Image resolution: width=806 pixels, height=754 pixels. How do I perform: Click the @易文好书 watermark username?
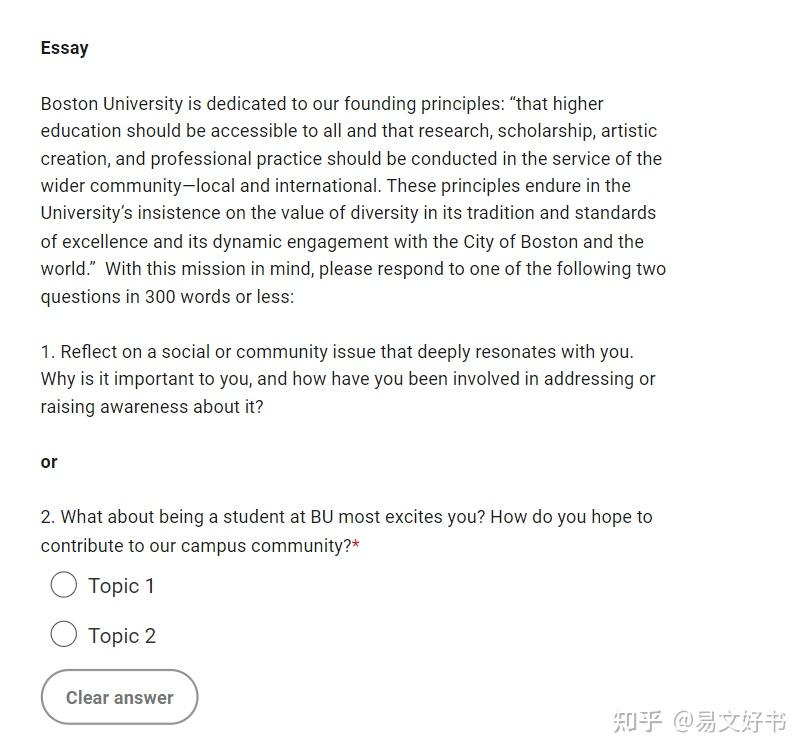tap(730, 721)
